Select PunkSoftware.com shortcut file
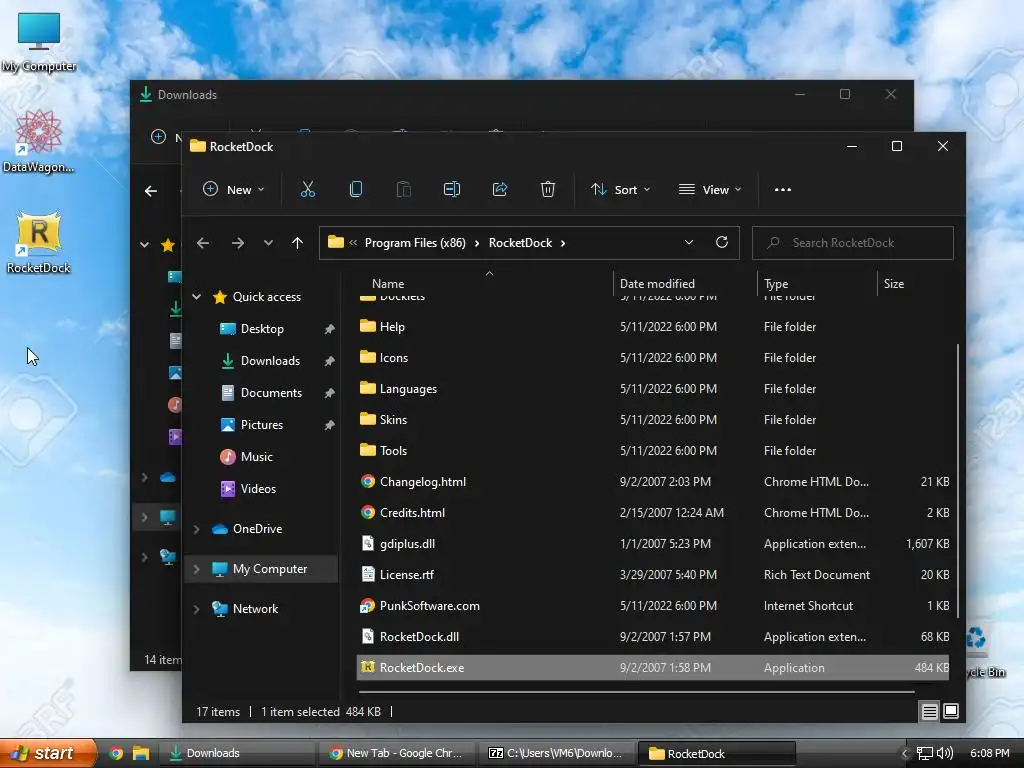Image resolution: width=1024 pixels, height=768 pixels. 653,606
